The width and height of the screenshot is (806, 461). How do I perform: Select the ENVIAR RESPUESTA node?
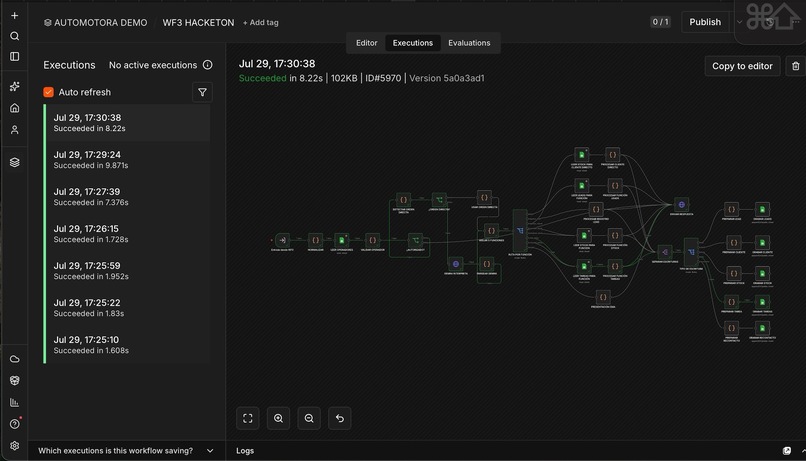pos(681,205)
